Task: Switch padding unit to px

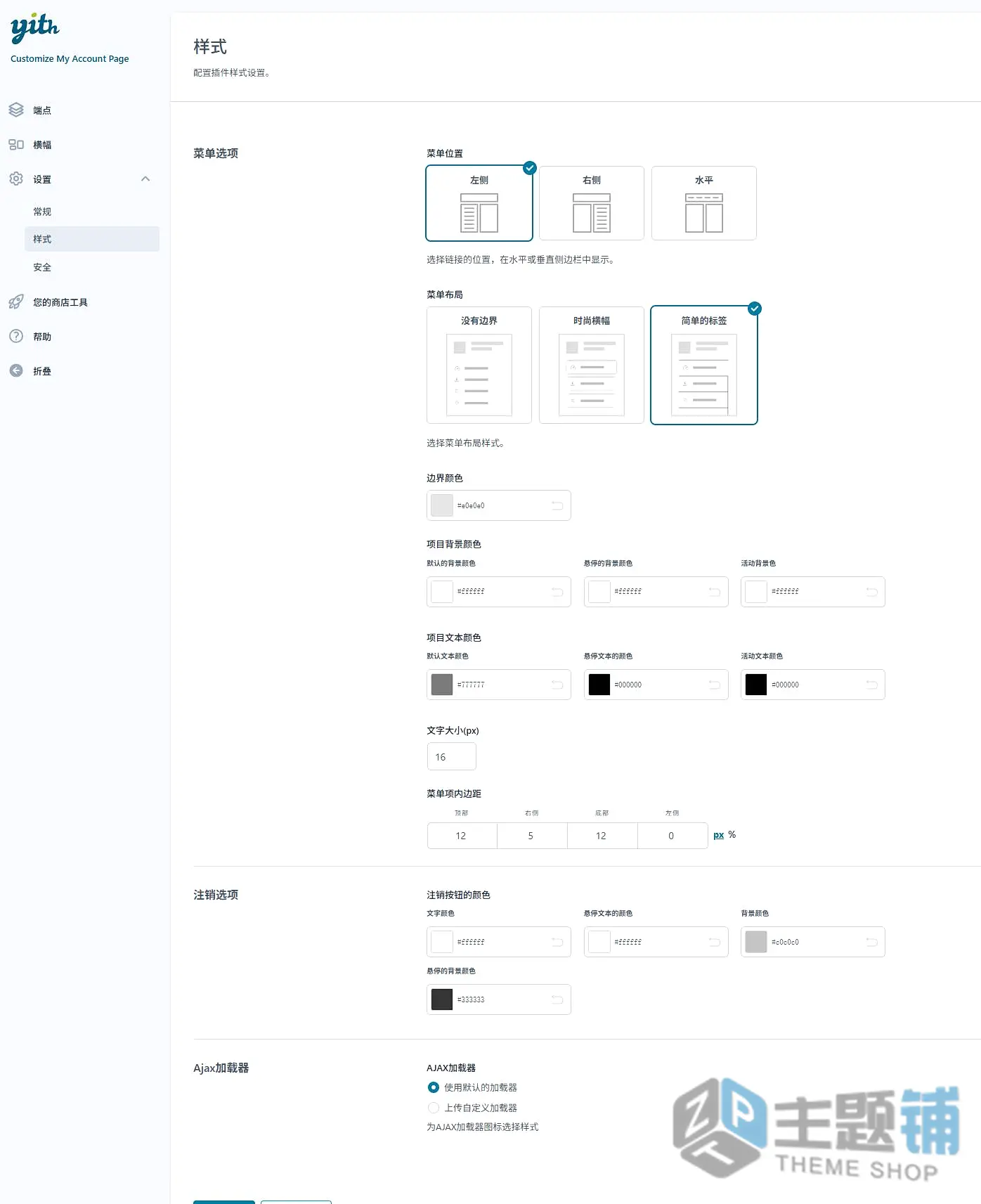Action: [x=719, y=835]
